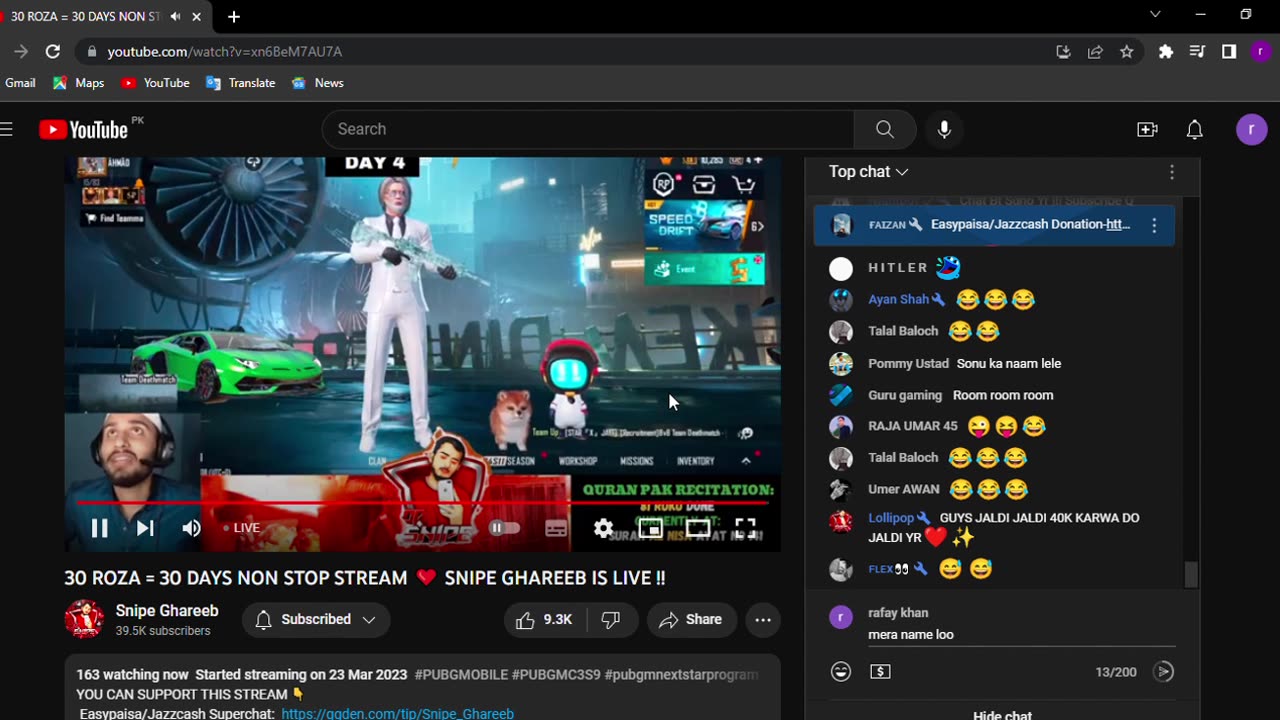Open Super Chat dollar icon
This screenshot has width=1280, height=720.
point(880,672)
